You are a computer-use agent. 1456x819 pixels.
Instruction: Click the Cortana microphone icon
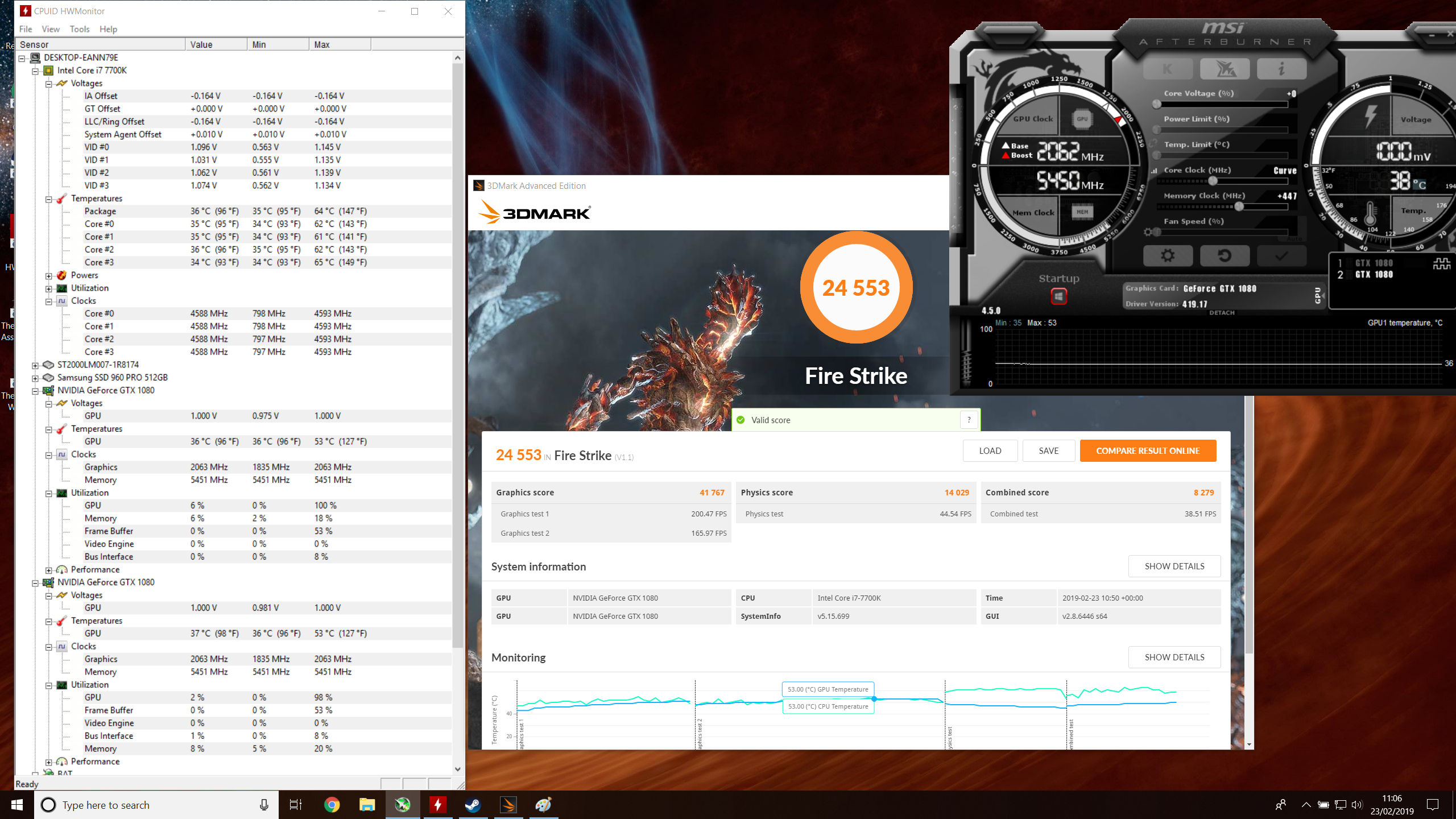264,805
